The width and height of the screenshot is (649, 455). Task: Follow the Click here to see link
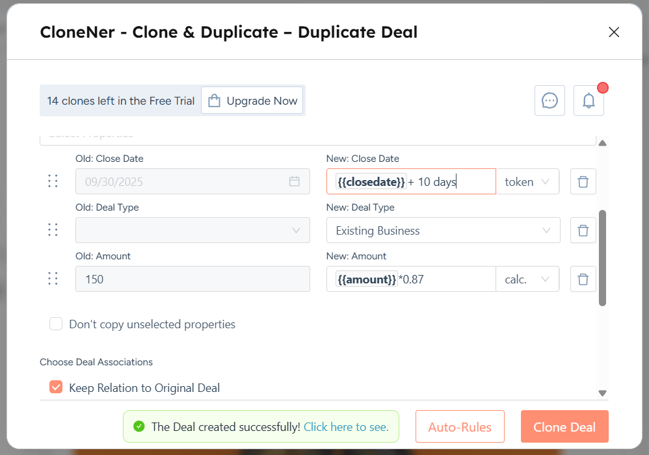346,427
